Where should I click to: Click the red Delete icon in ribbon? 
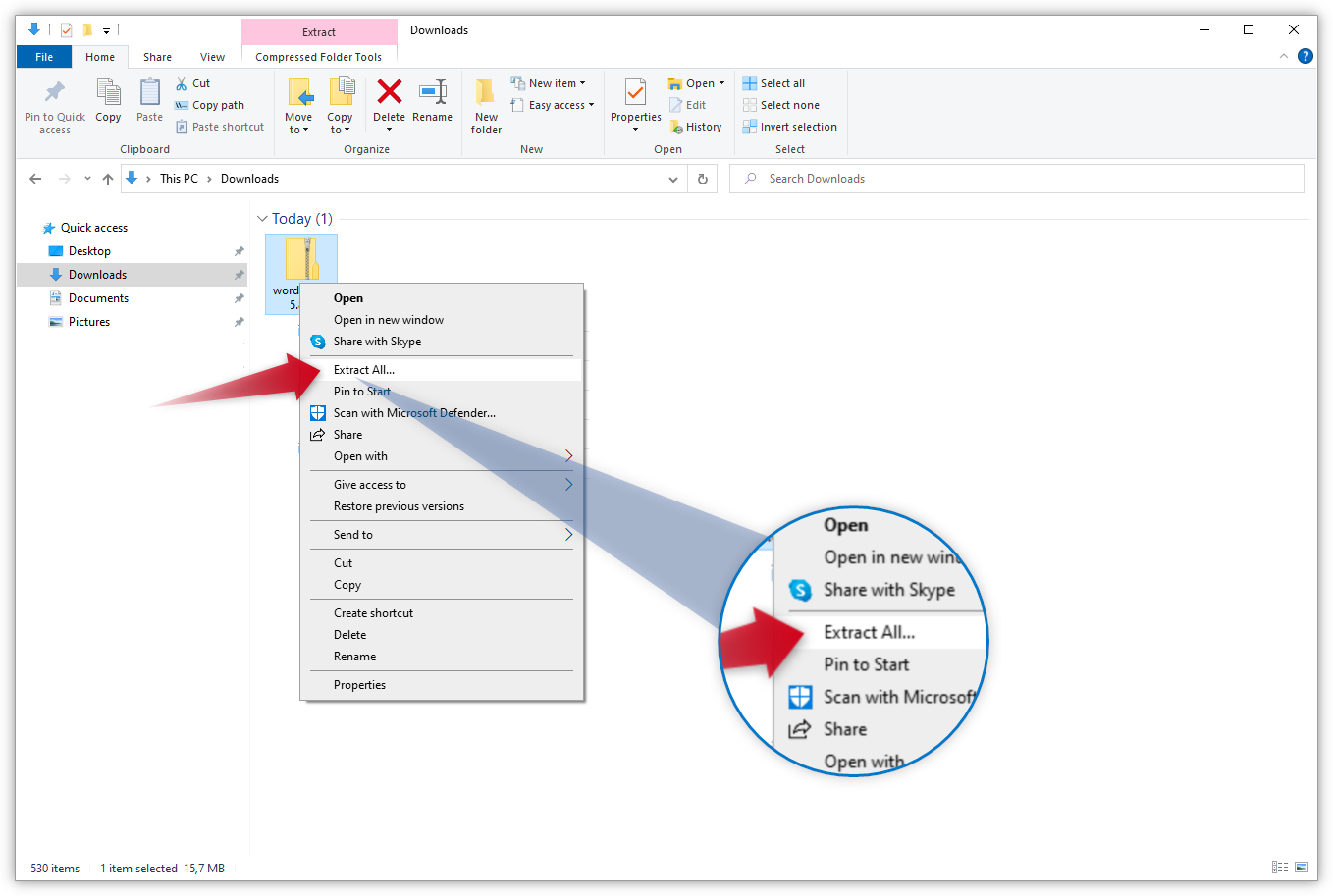click(389, 94)
